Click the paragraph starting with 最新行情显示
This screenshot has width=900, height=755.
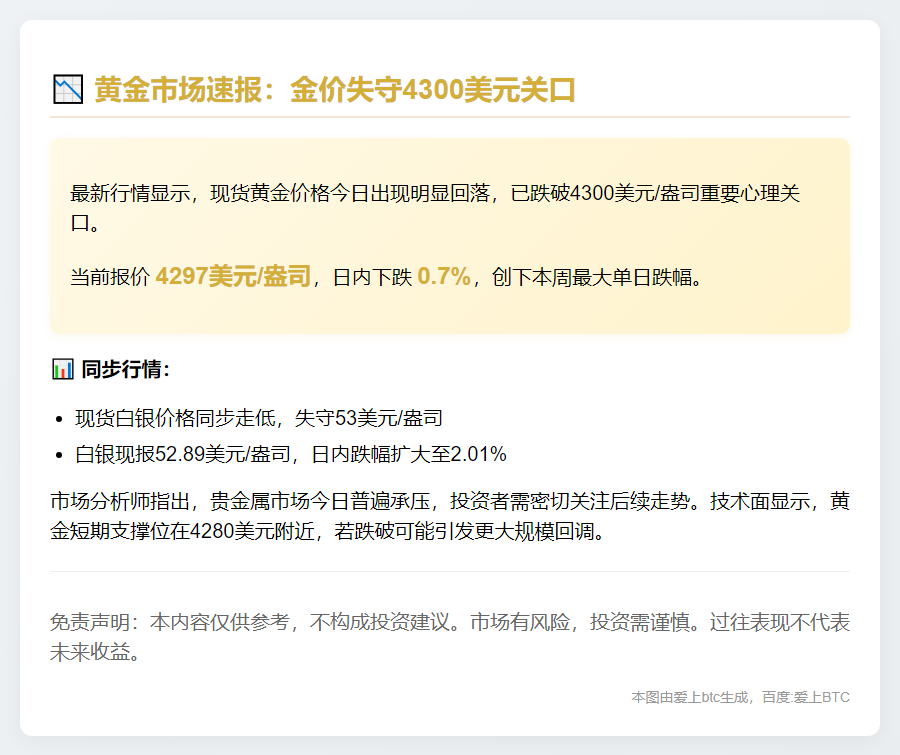pyautogui.click(x=435, y=208)
